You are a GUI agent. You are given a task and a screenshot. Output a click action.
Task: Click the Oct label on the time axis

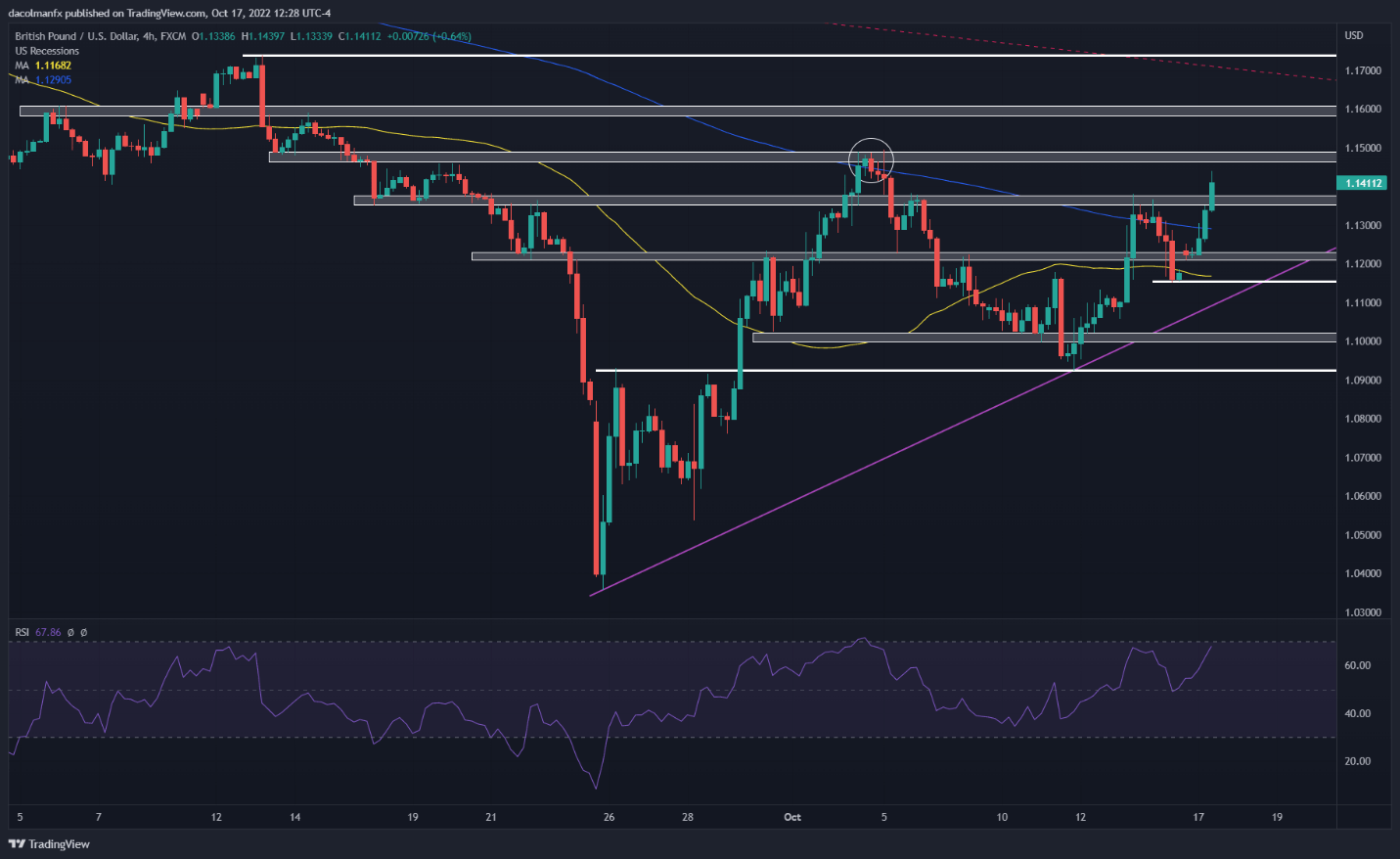tap(792, 817)
